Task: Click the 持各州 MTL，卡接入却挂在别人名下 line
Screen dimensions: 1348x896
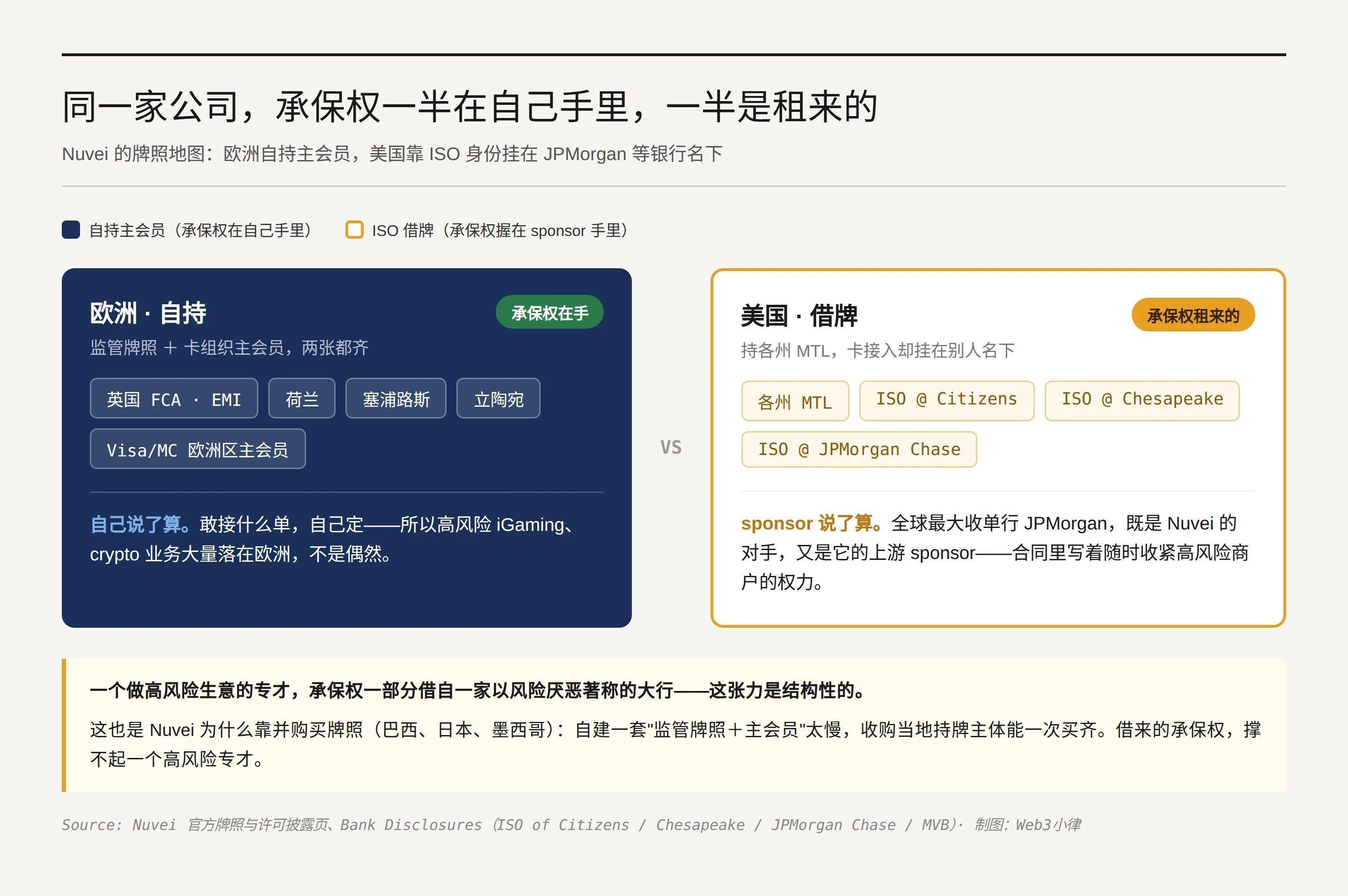Action: [x=878, y=350]
